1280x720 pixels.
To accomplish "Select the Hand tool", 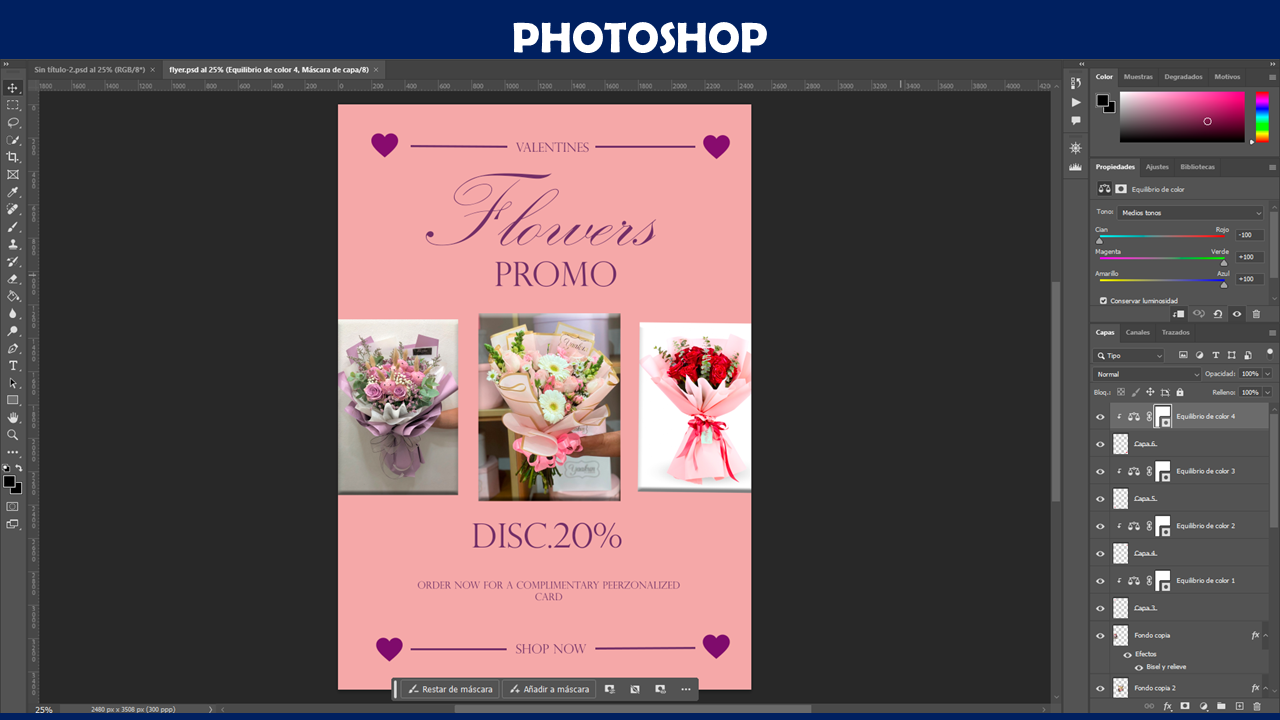I will tap(13, 417).
